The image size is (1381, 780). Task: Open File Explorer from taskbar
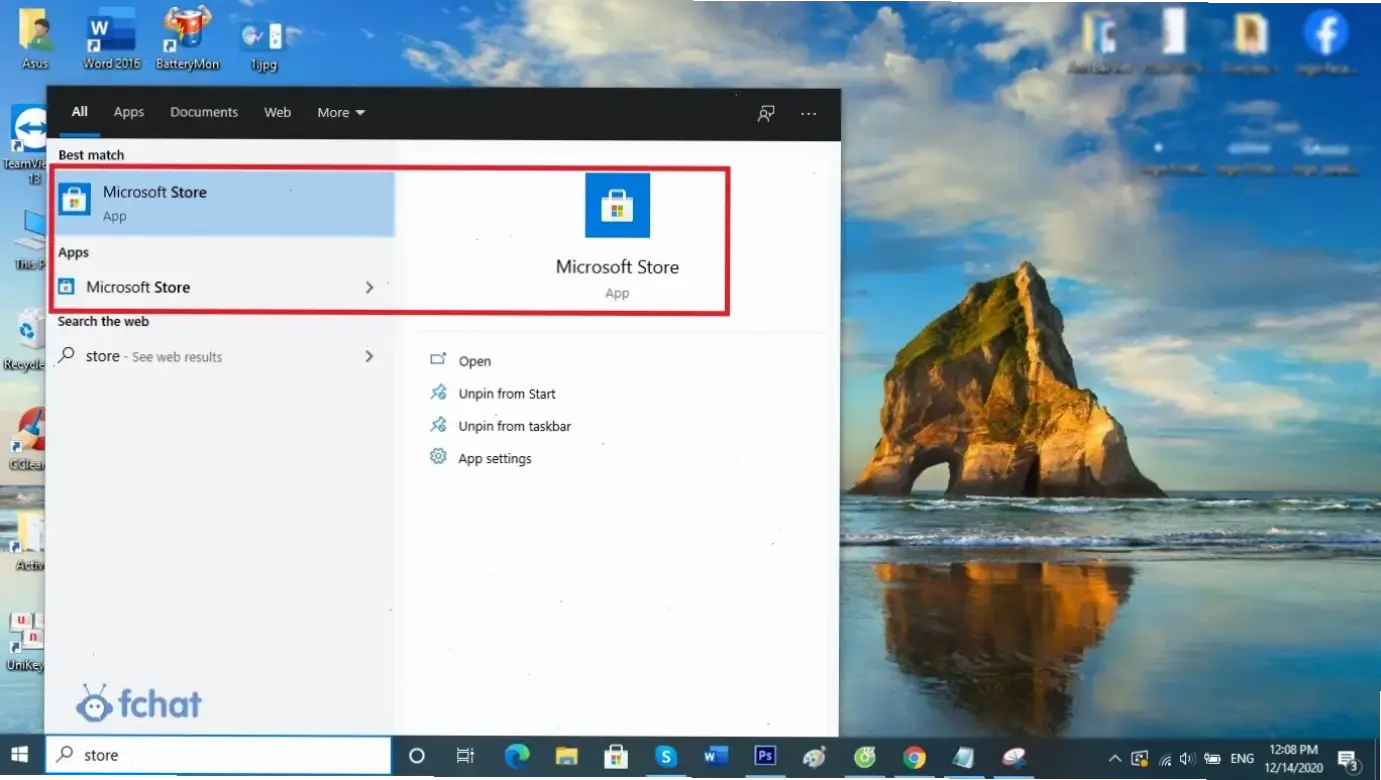[x=567, y=756]
